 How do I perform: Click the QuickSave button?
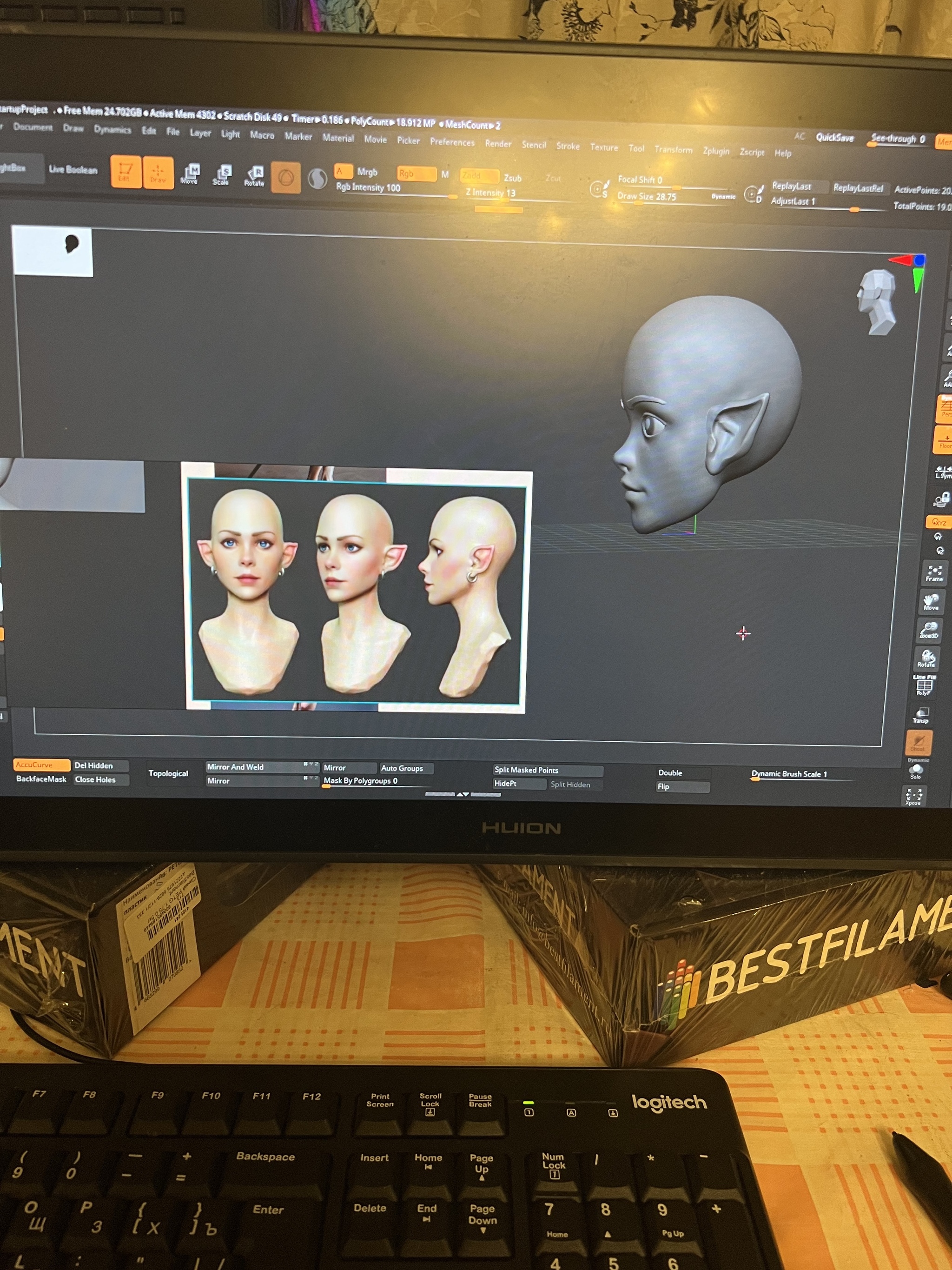click(835, 138)
